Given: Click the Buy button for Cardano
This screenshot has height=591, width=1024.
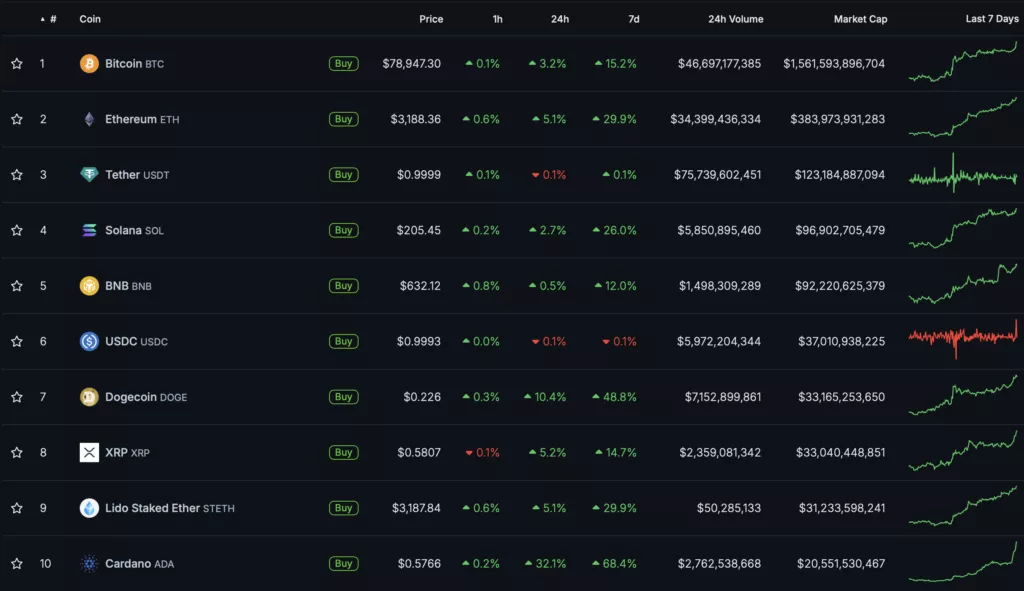Looking at the screenshot, I should [x=344, y=563].
